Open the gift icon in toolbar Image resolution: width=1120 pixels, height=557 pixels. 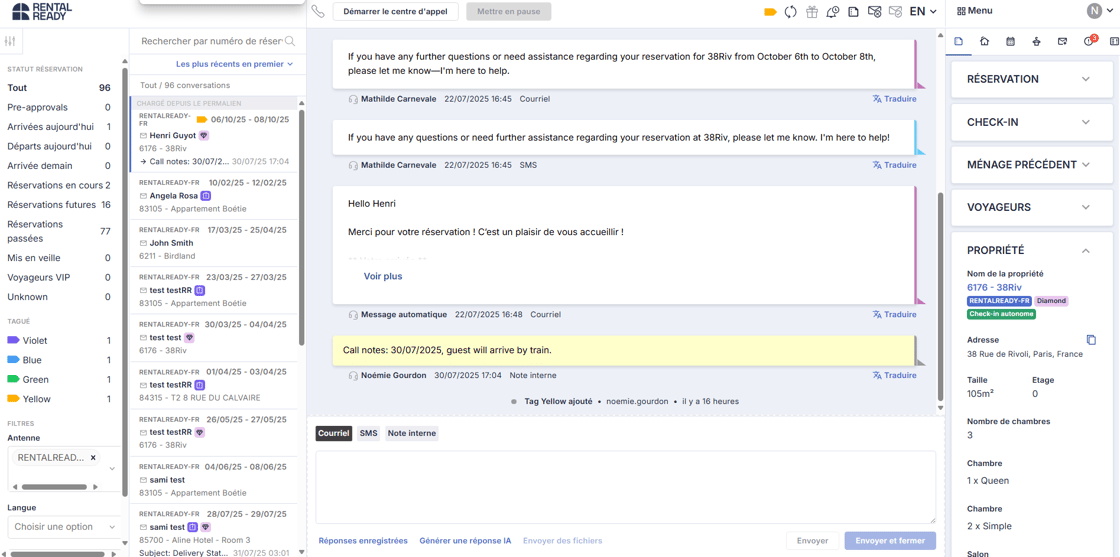pos(812,11)
